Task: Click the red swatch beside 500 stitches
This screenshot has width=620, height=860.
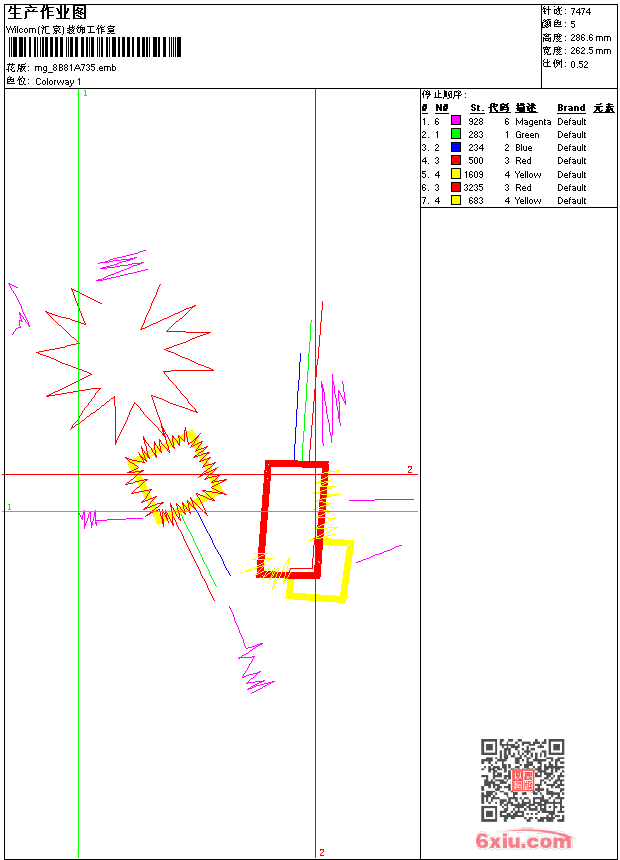Action: pos(455,160)
